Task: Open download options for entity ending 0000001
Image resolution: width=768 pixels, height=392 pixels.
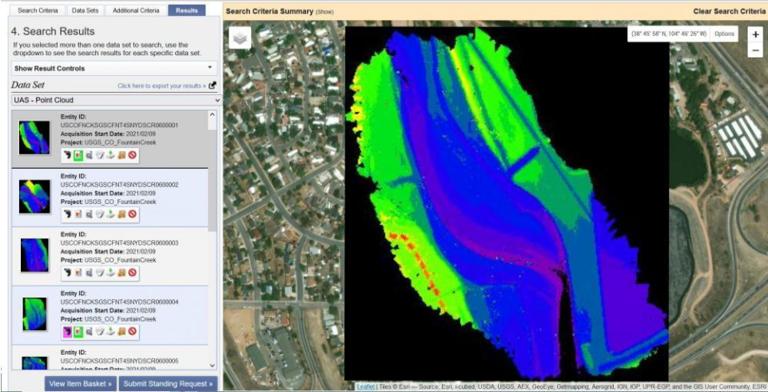Action: [x=110, y=155]
